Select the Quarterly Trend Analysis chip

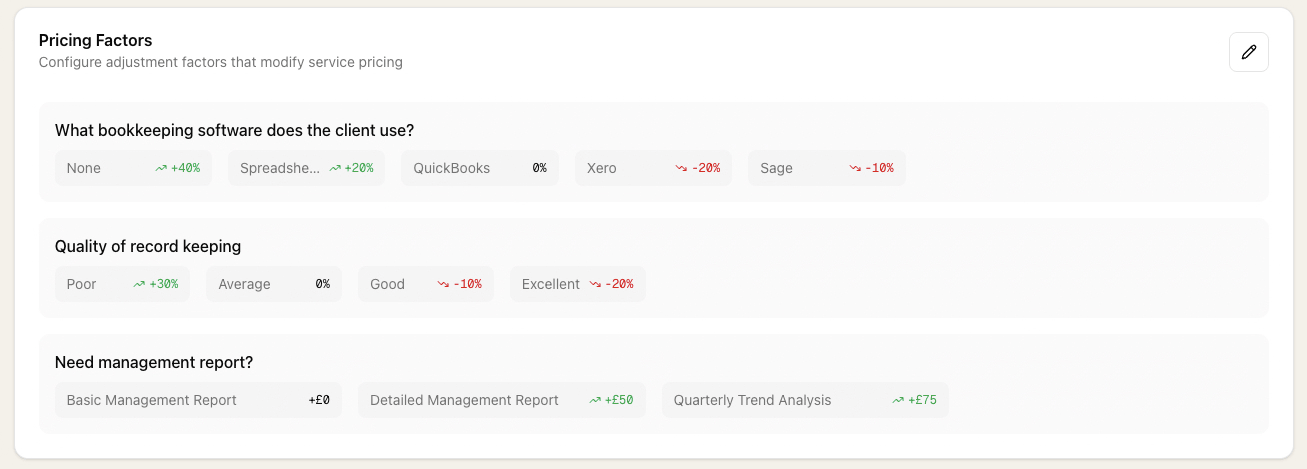(805, 400)
